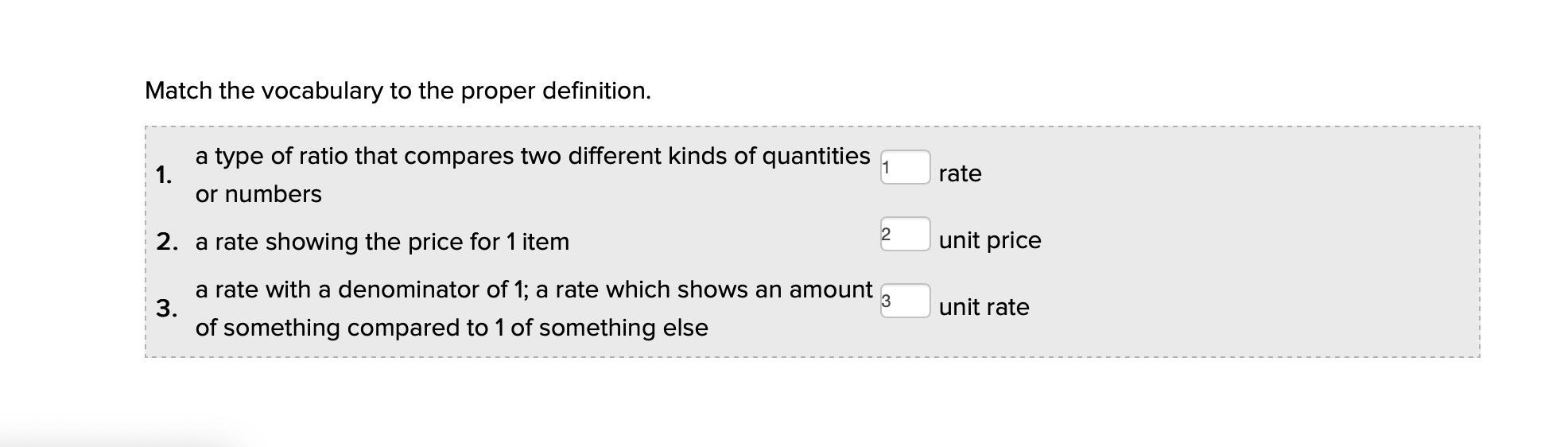Click the line "a rate with a denominator of 1"
The image size is (1568, 447).
click(534, 290)
